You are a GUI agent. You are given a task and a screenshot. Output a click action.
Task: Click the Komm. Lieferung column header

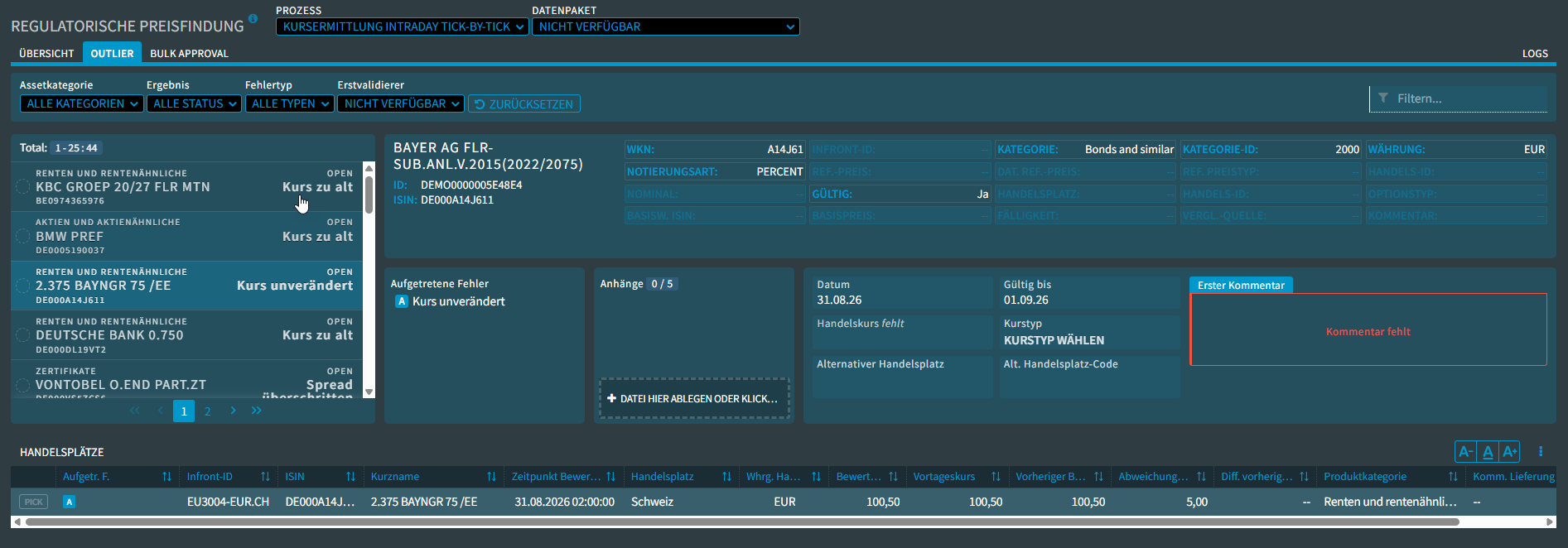click(1513, 477)
